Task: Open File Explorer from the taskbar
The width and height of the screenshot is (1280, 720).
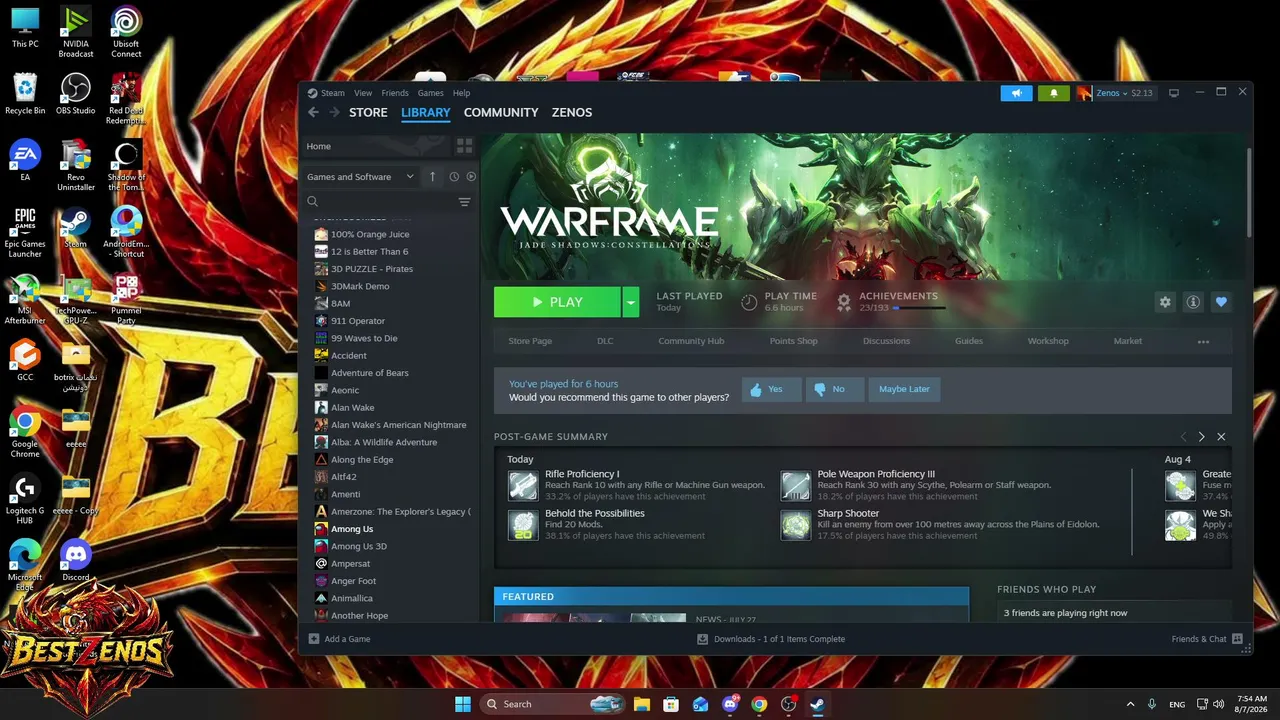Action: (642, 704)
